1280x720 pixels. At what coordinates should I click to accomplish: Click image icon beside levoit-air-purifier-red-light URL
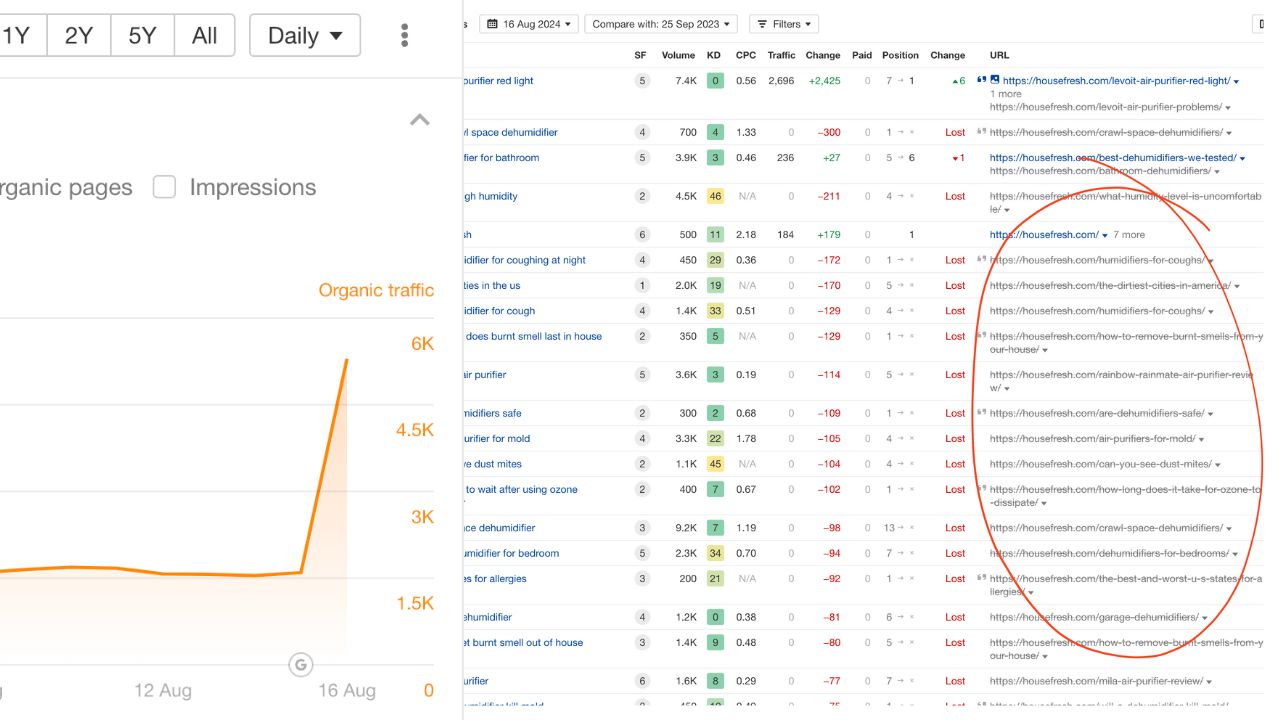click(x=995, y=81)
